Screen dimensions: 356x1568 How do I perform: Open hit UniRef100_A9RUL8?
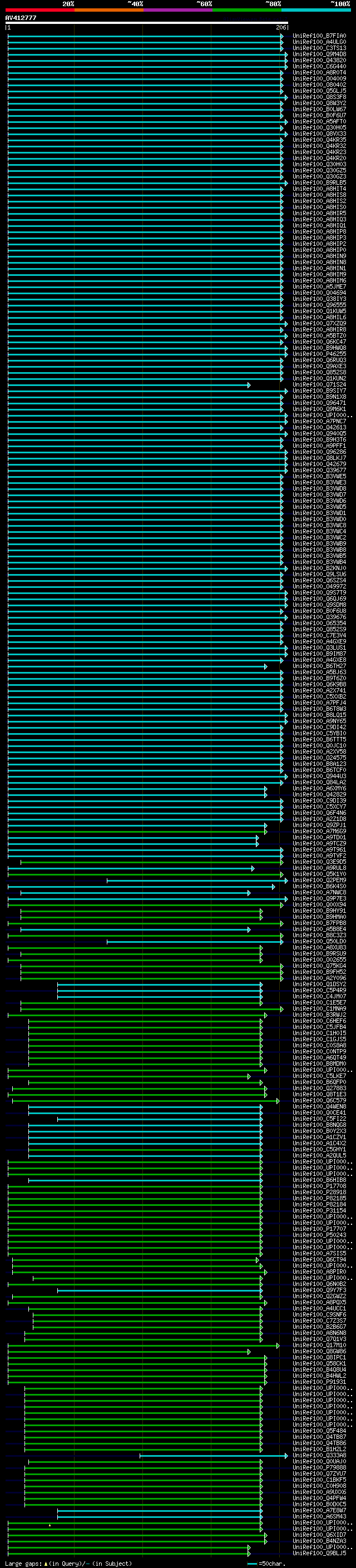(x=319, y=868)
